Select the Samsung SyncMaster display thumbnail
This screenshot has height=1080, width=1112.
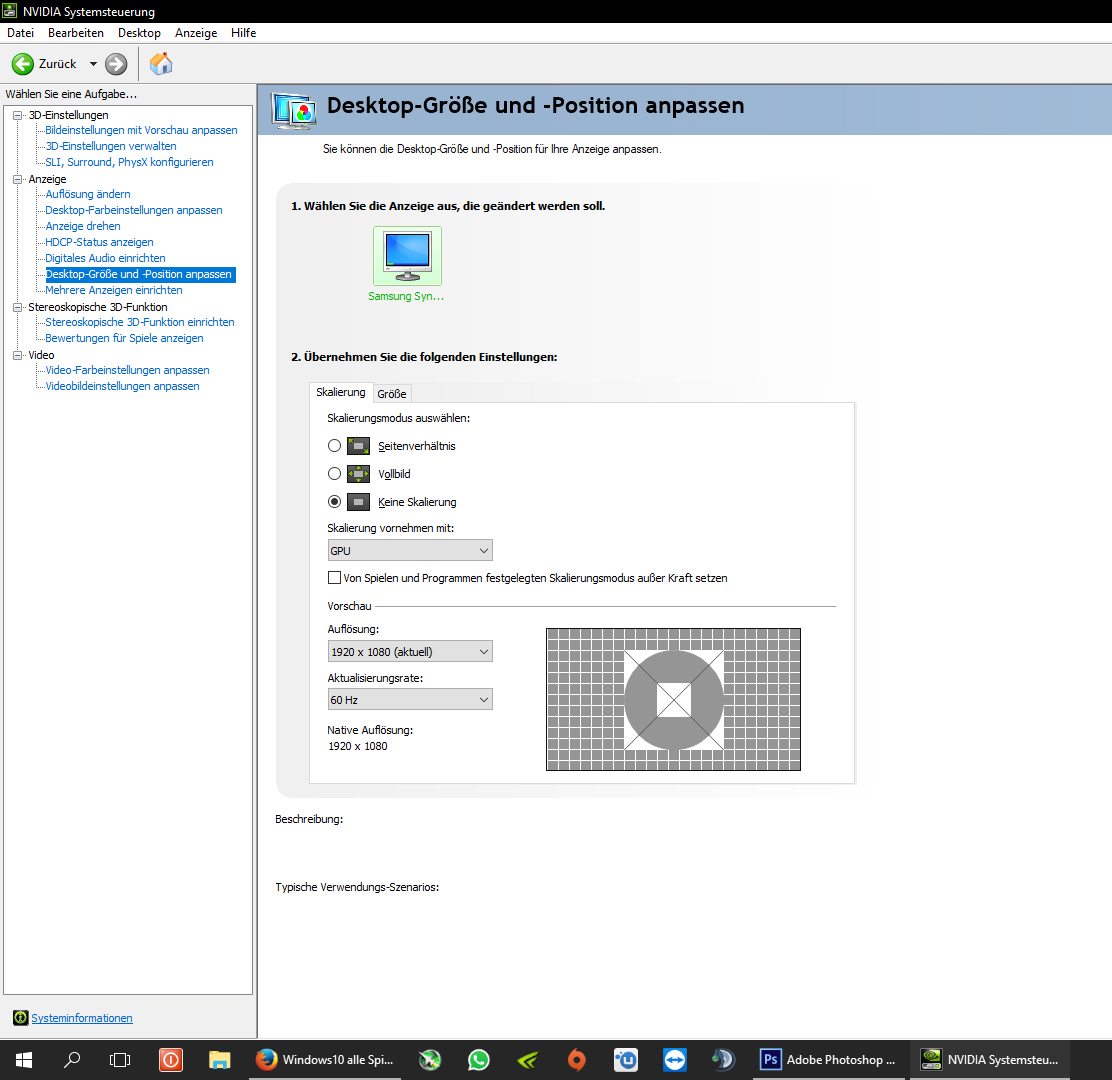pyautogui.click(x=407, y=256)
